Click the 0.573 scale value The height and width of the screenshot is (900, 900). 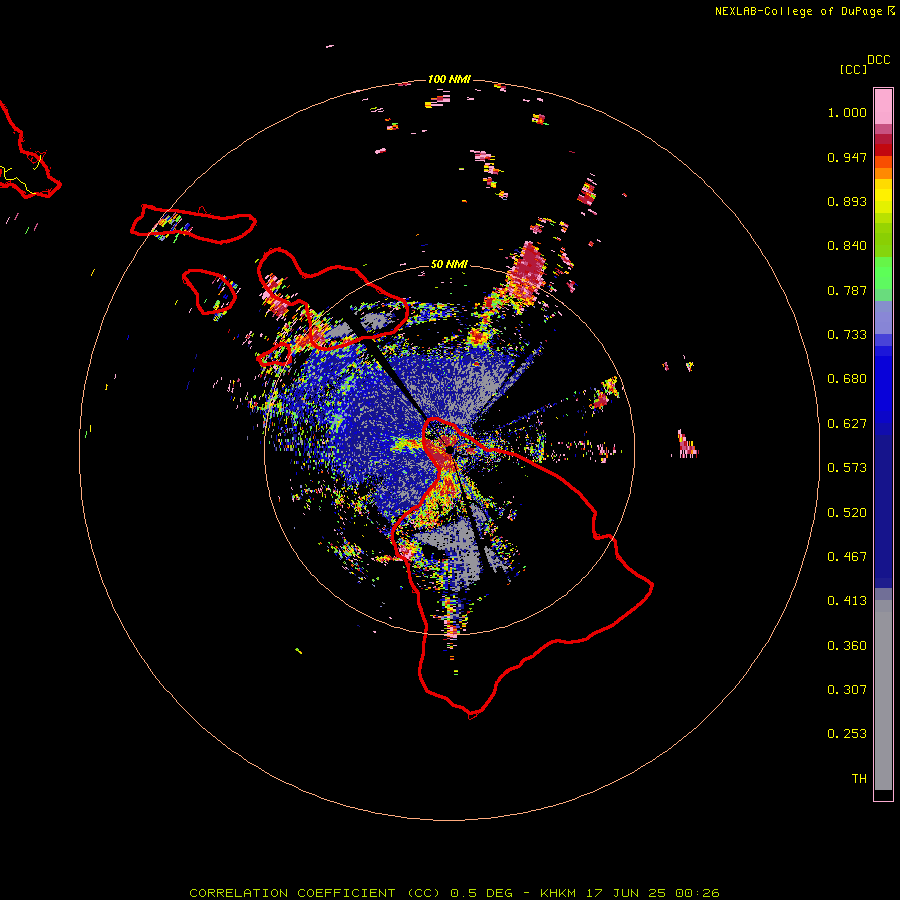pyautogui.click(x=847, y=468)
